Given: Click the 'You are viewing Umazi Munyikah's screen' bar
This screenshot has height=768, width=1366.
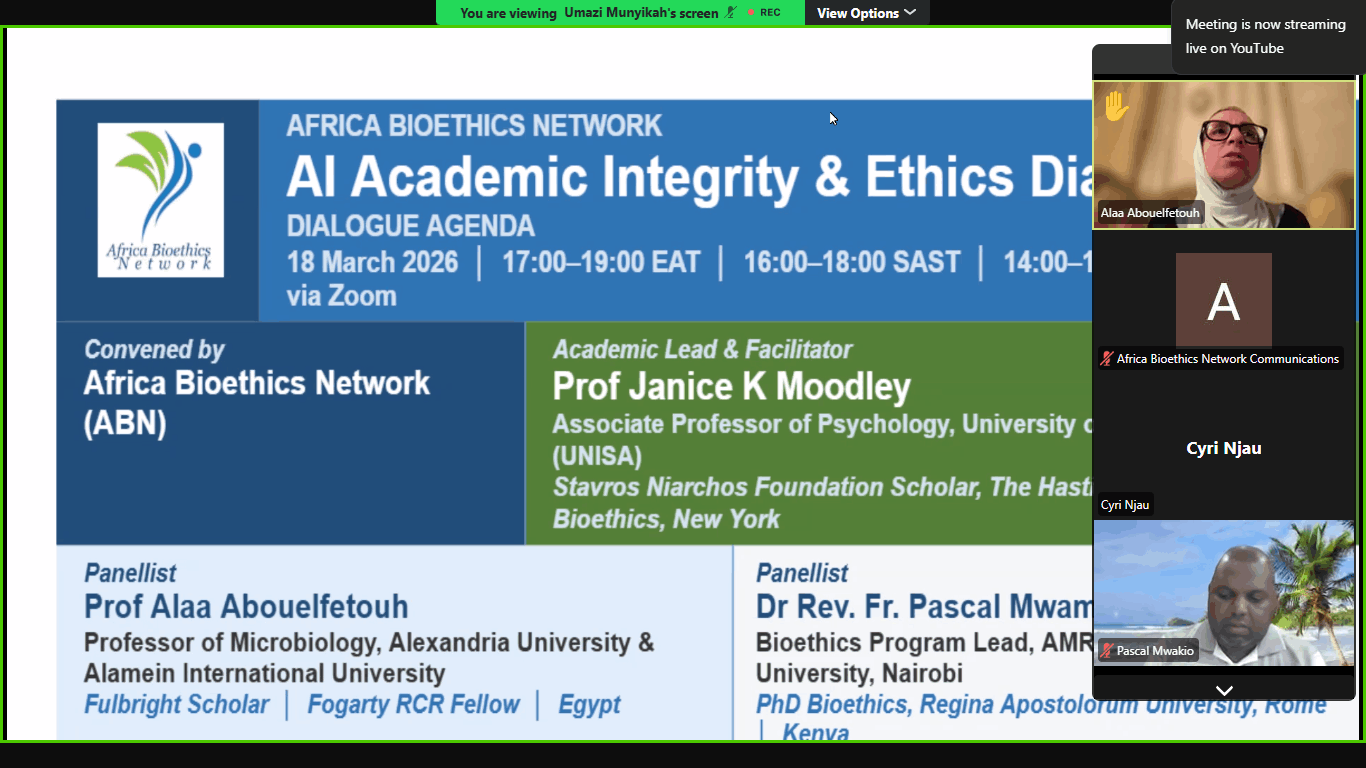Looking at the screenshot, I should coord(620,13).
